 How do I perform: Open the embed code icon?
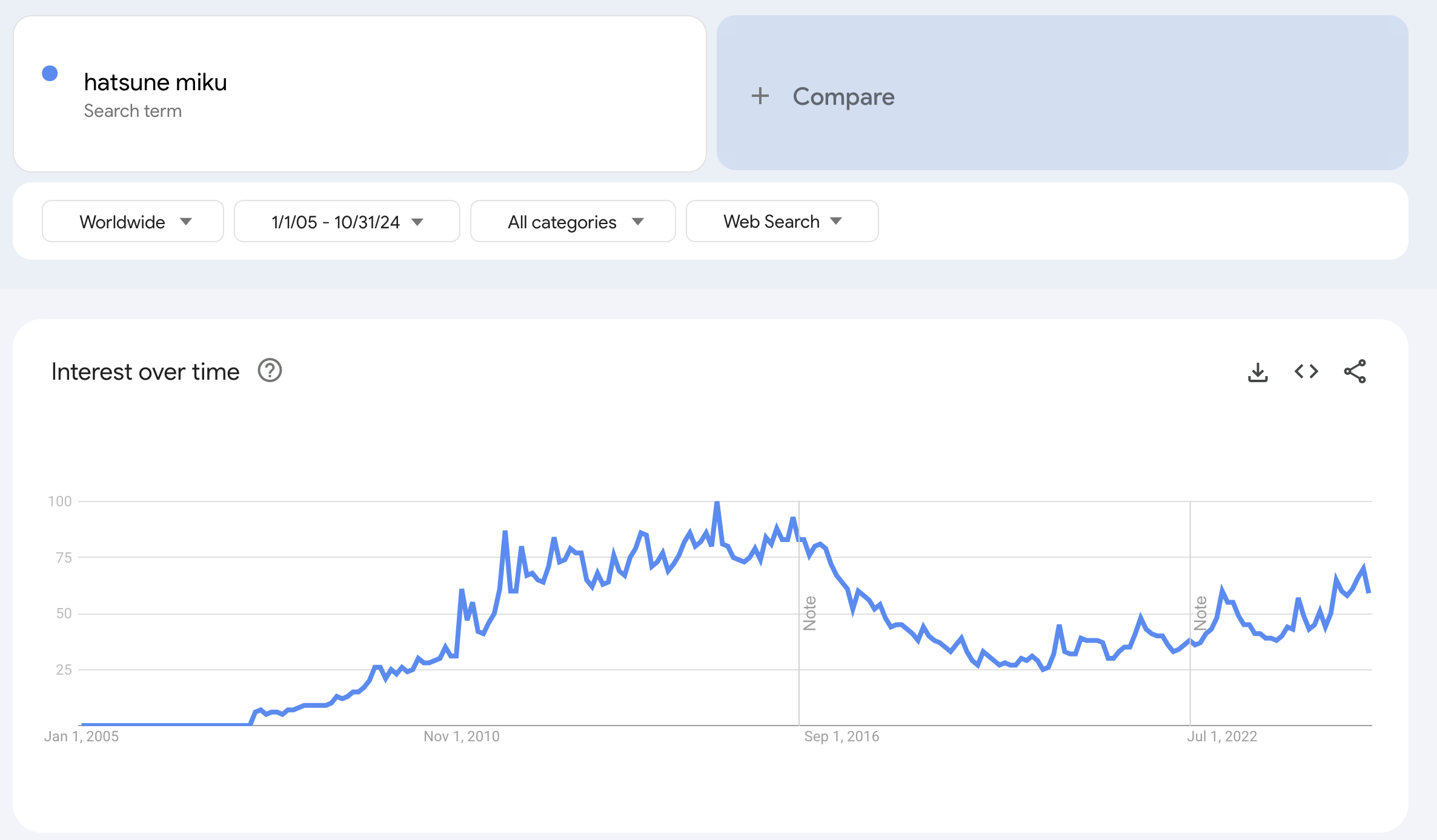(x=1306, y=371)
